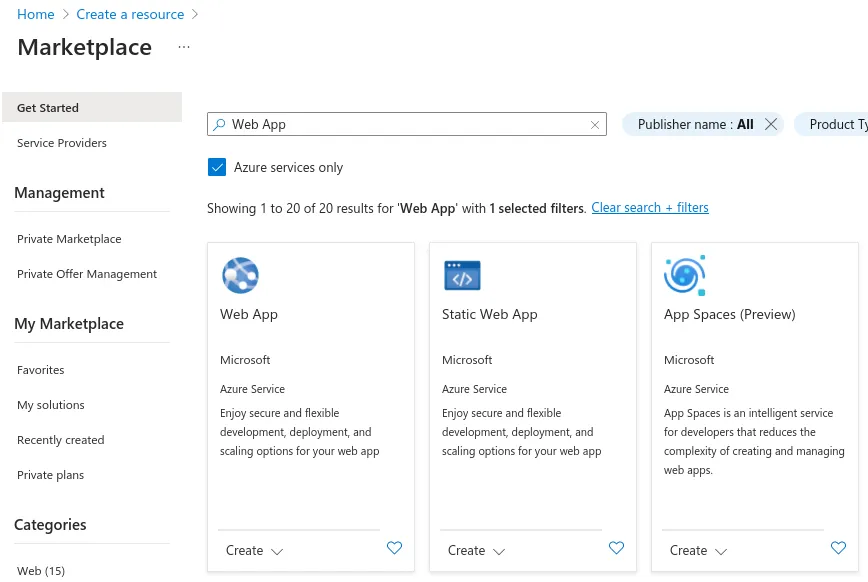Click into the Web App search field
The image size is (868, 582).
(x=407, y=124)
